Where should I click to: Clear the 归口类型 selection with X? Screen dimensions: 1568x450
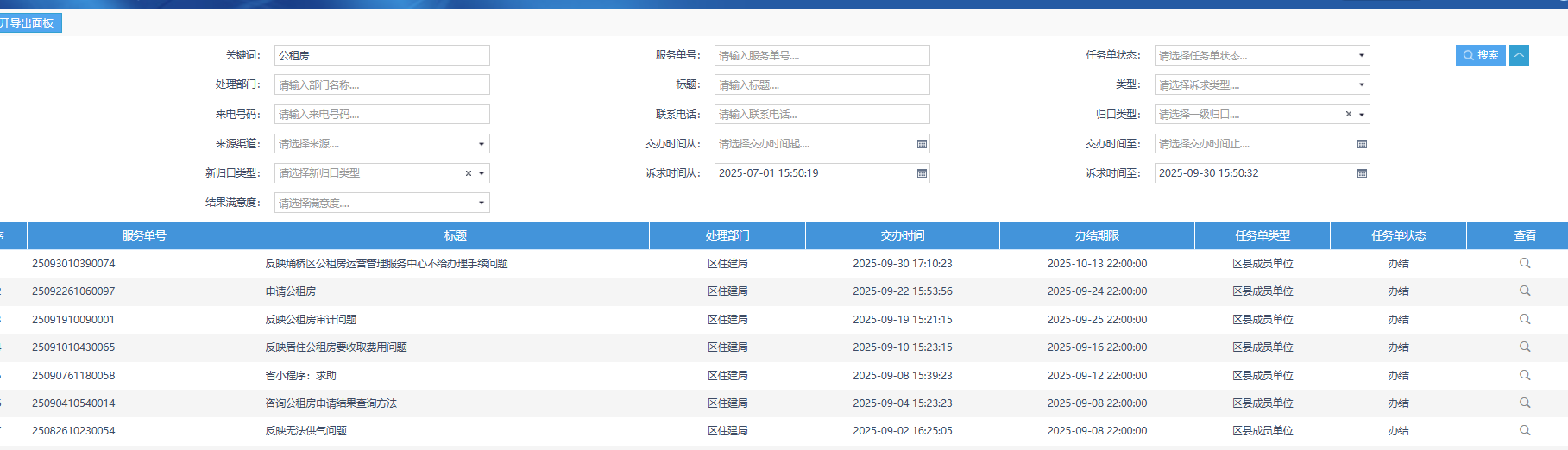[x=1349, y=115]
